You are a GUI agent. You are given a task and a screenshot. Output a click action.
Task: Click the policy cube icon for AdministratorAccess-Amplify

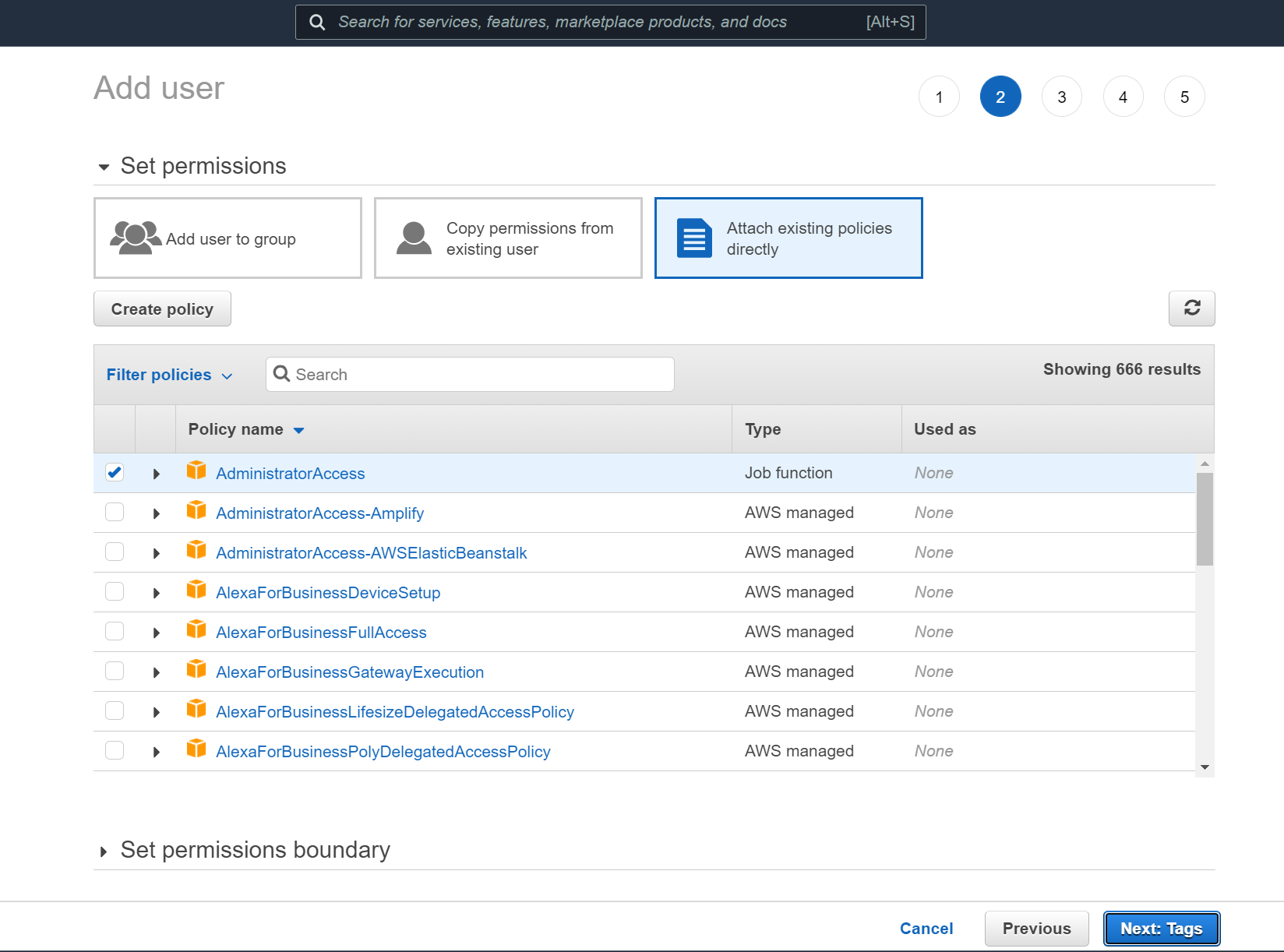pos(196,510)
